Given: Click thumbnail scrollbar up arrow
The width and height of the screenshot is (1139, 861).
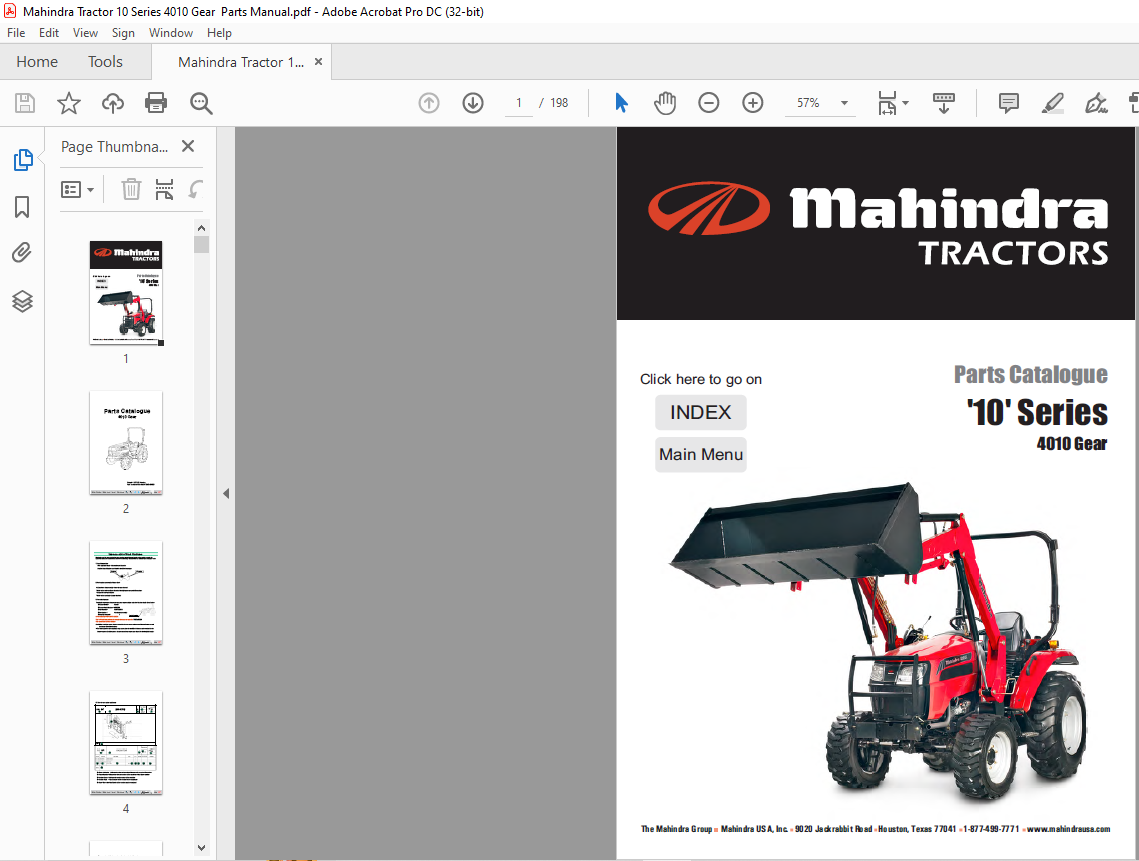Looking at the screenshot, I should pyautogui.click(x=201, y=228).
